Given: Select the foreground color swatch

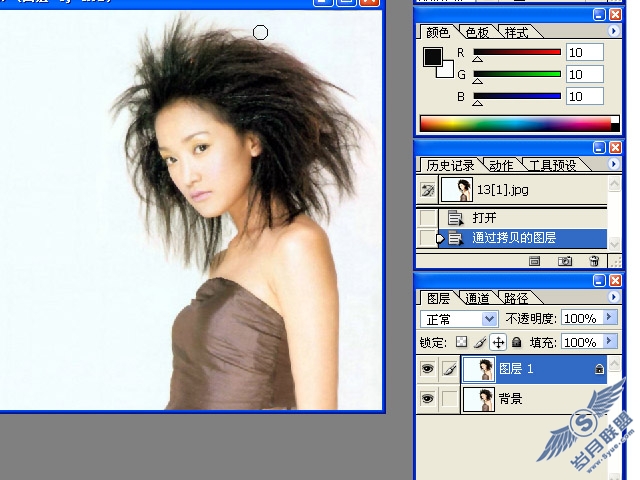Looking at the screenshot, I should tap(433, 57).
